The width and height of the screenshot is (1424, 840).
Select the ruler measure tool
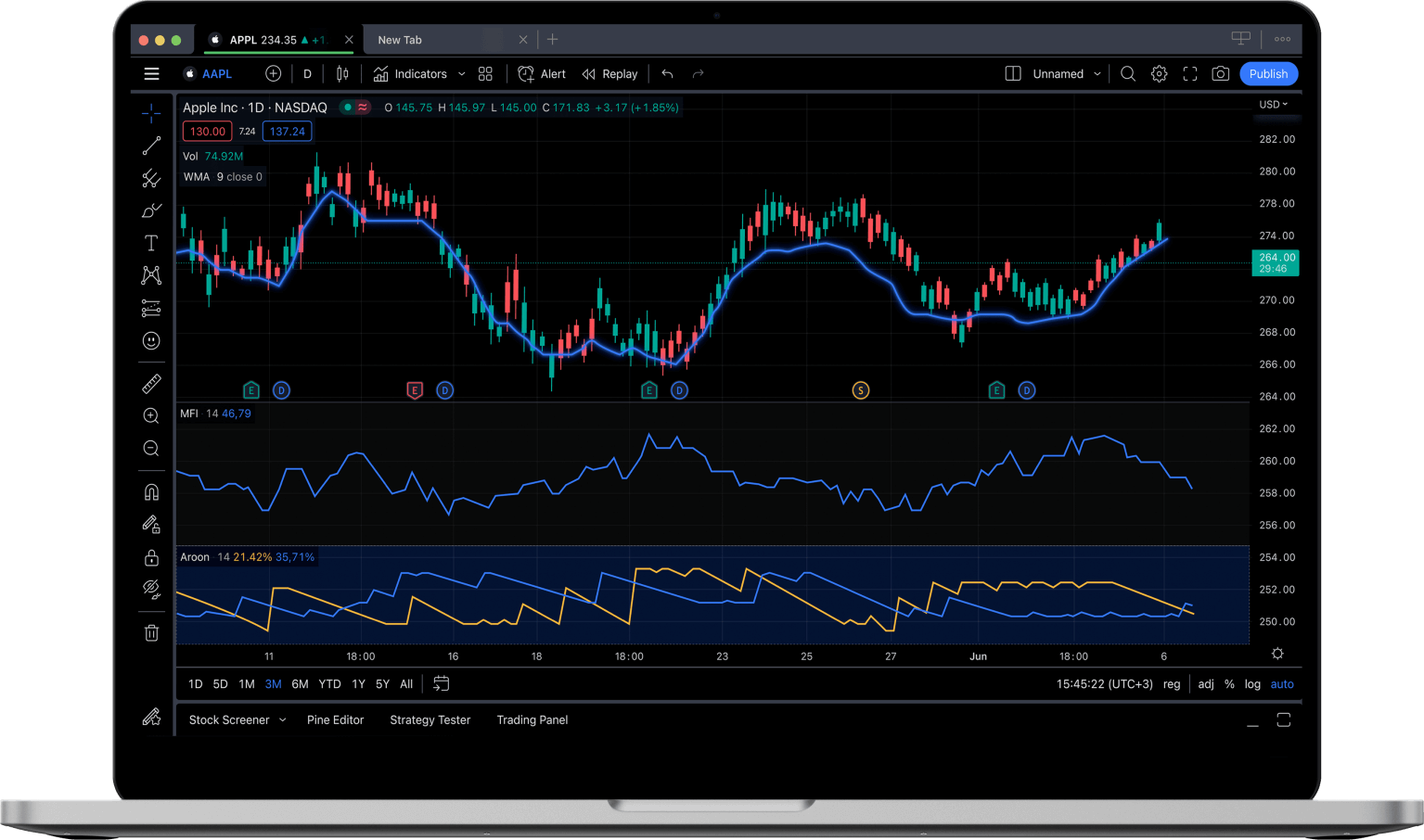[151, 383]
